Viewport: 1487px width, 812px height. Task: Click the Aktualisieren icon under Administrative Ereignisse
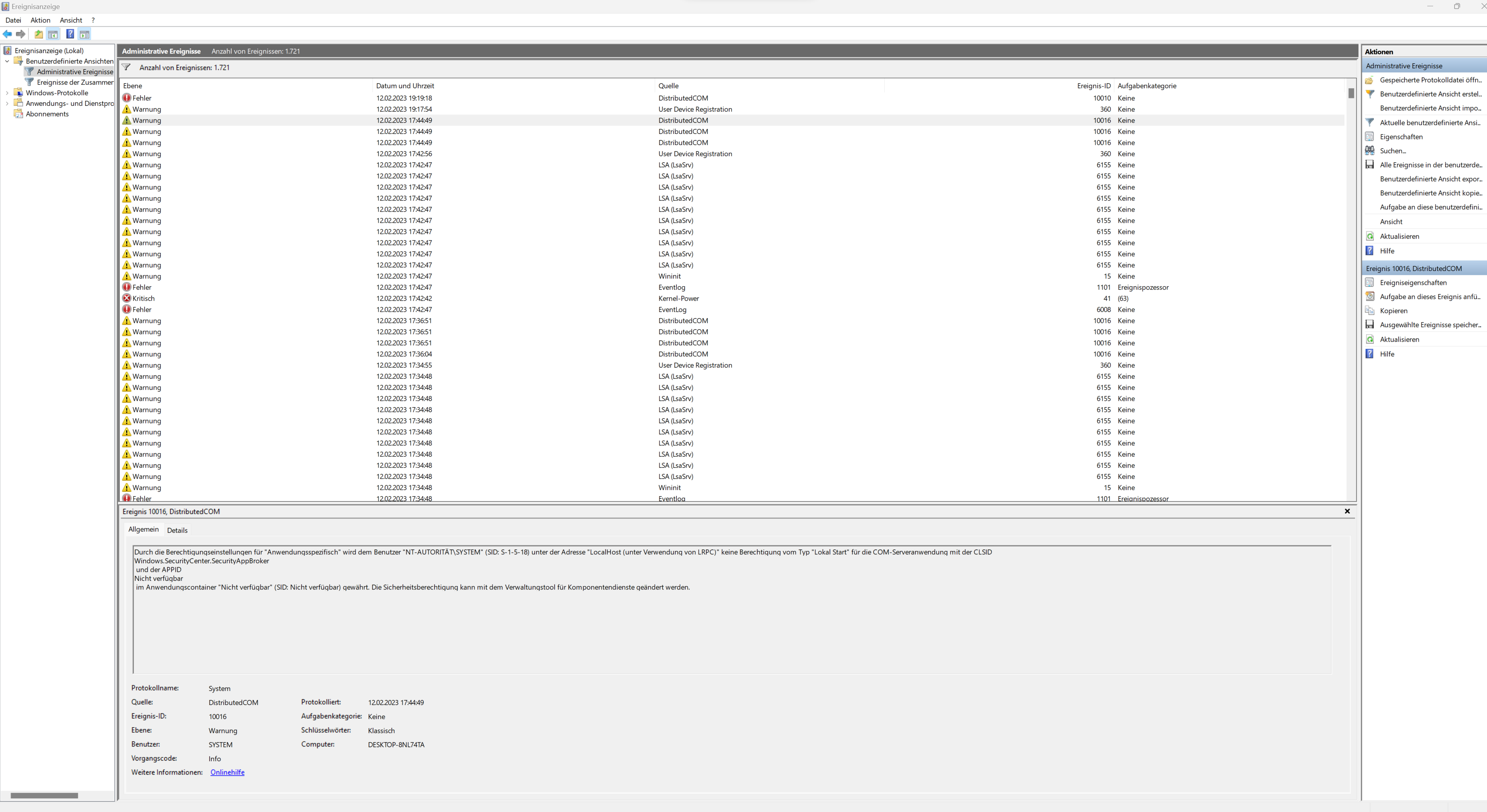click(x=1370, y=236)
